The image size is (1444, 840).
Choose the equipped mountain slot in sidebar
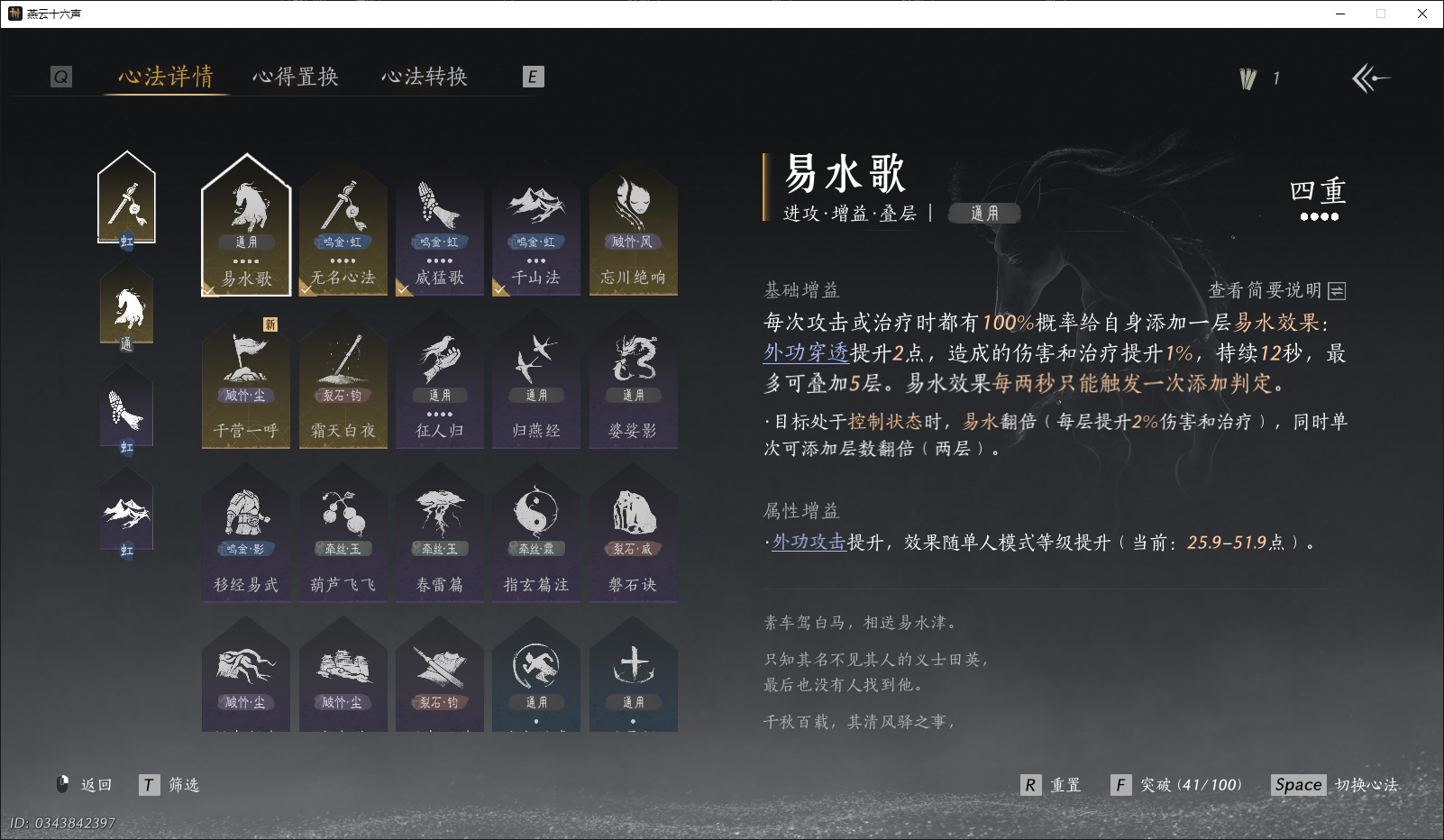[x=127, y=514]
